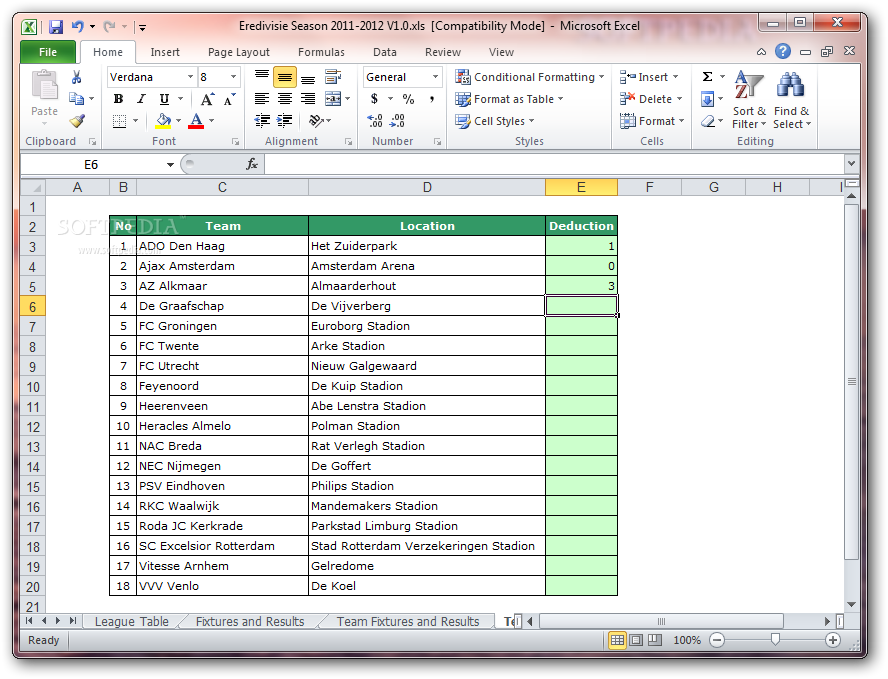Open Excel Help question mark
The image size is (888, 679).
pyautogui.click(x=783, y=52)
